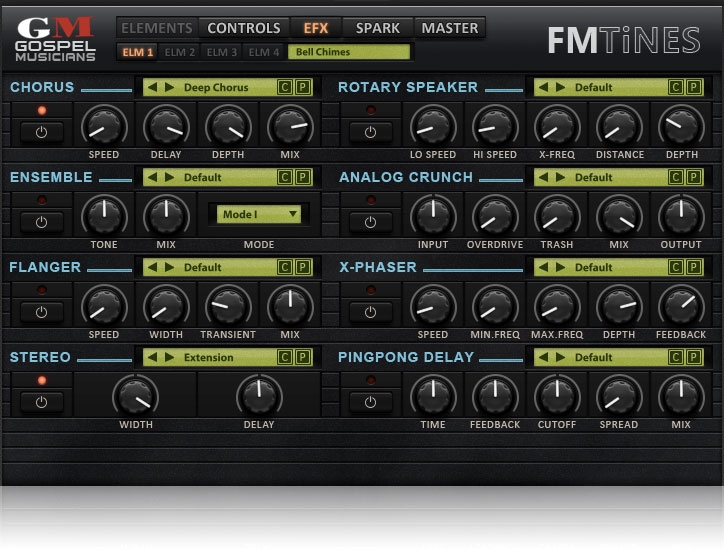
Task: Click the Pingpong Delay FEEDBACK knob
Action: click(x=495, y=396)
